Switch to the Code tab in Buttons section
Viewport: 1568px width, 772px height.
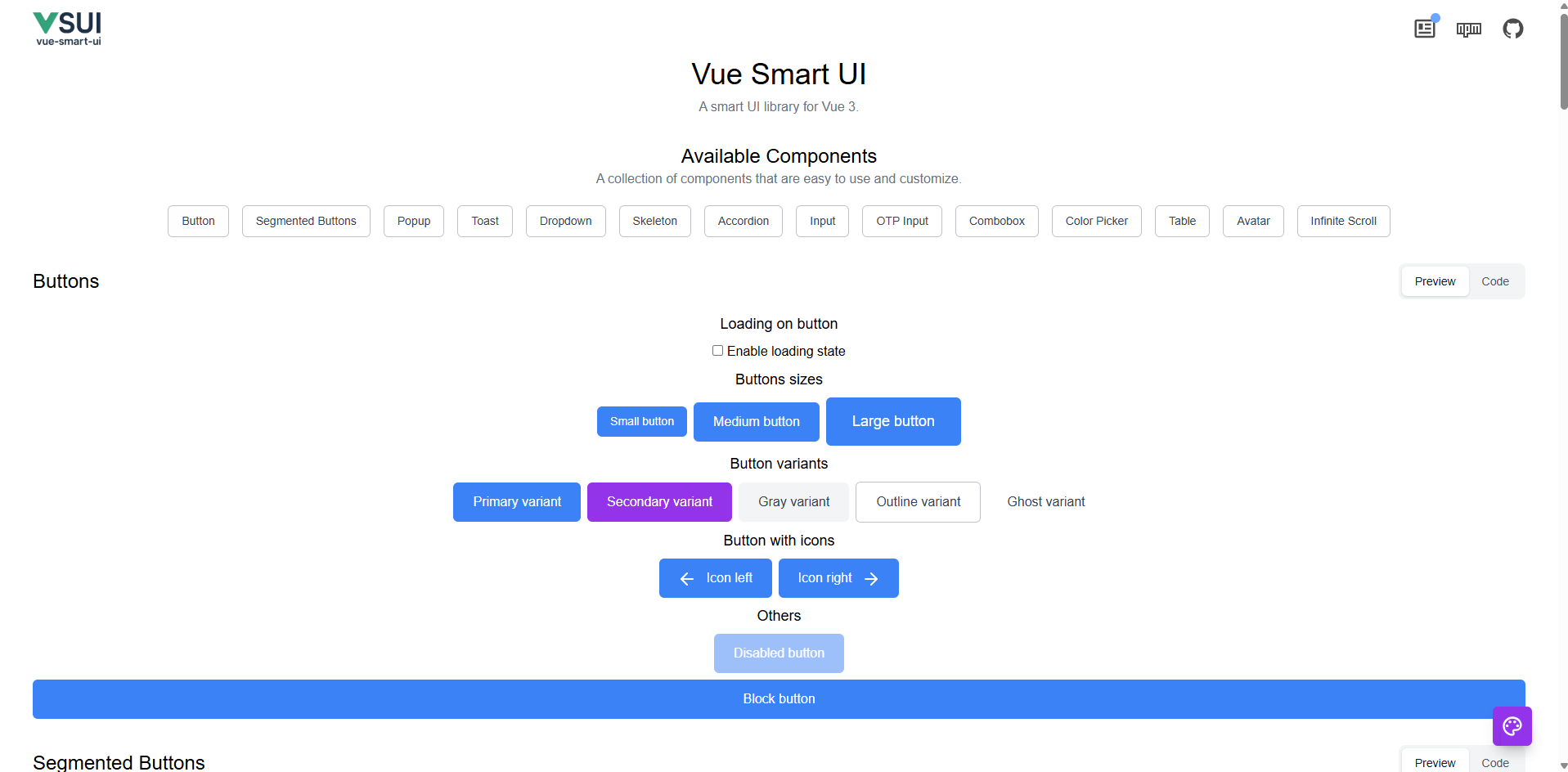[1494, 281]
